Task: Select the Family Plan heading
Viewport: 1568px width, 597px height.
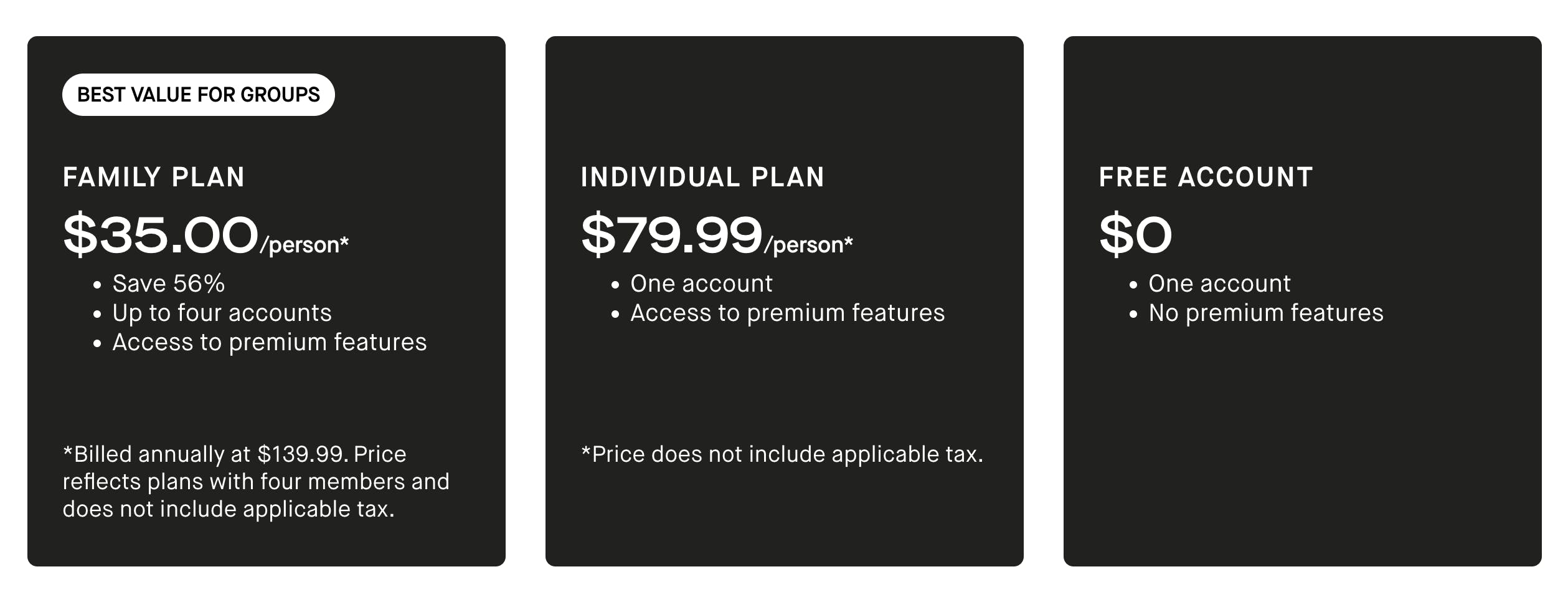Action: click(x=153, y=178)
